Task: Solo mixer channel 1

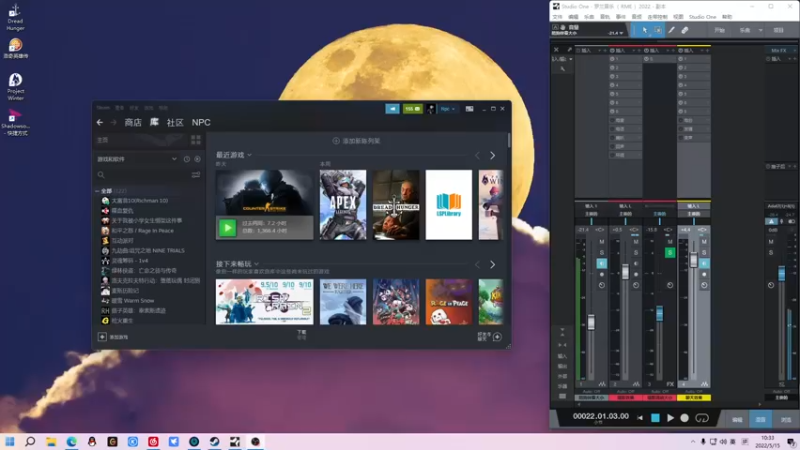Action: [602, 253]
